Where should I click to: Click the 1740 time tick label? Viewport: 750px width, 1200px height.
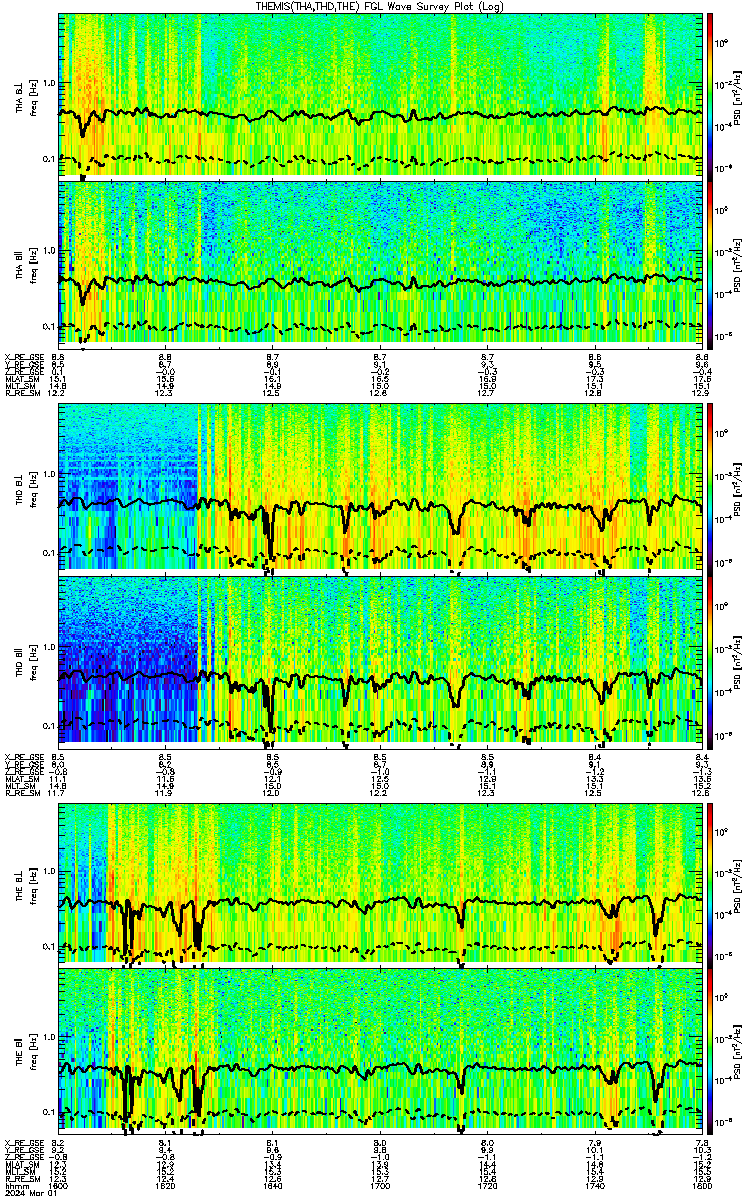(x=594, y=1184)
